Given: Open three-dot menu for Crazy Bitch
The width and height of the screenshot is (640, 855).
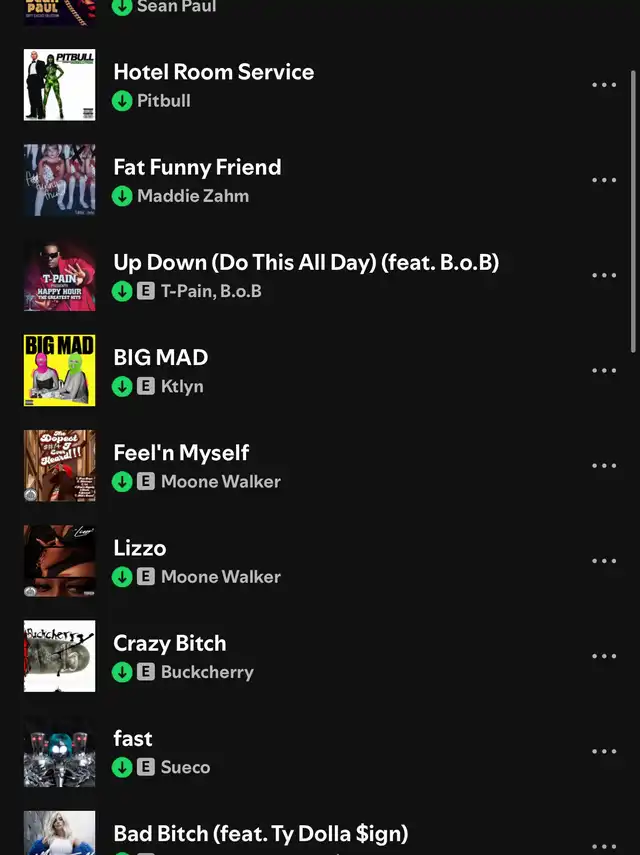Looking at the screenshot, I should click(x=604, y=657).
